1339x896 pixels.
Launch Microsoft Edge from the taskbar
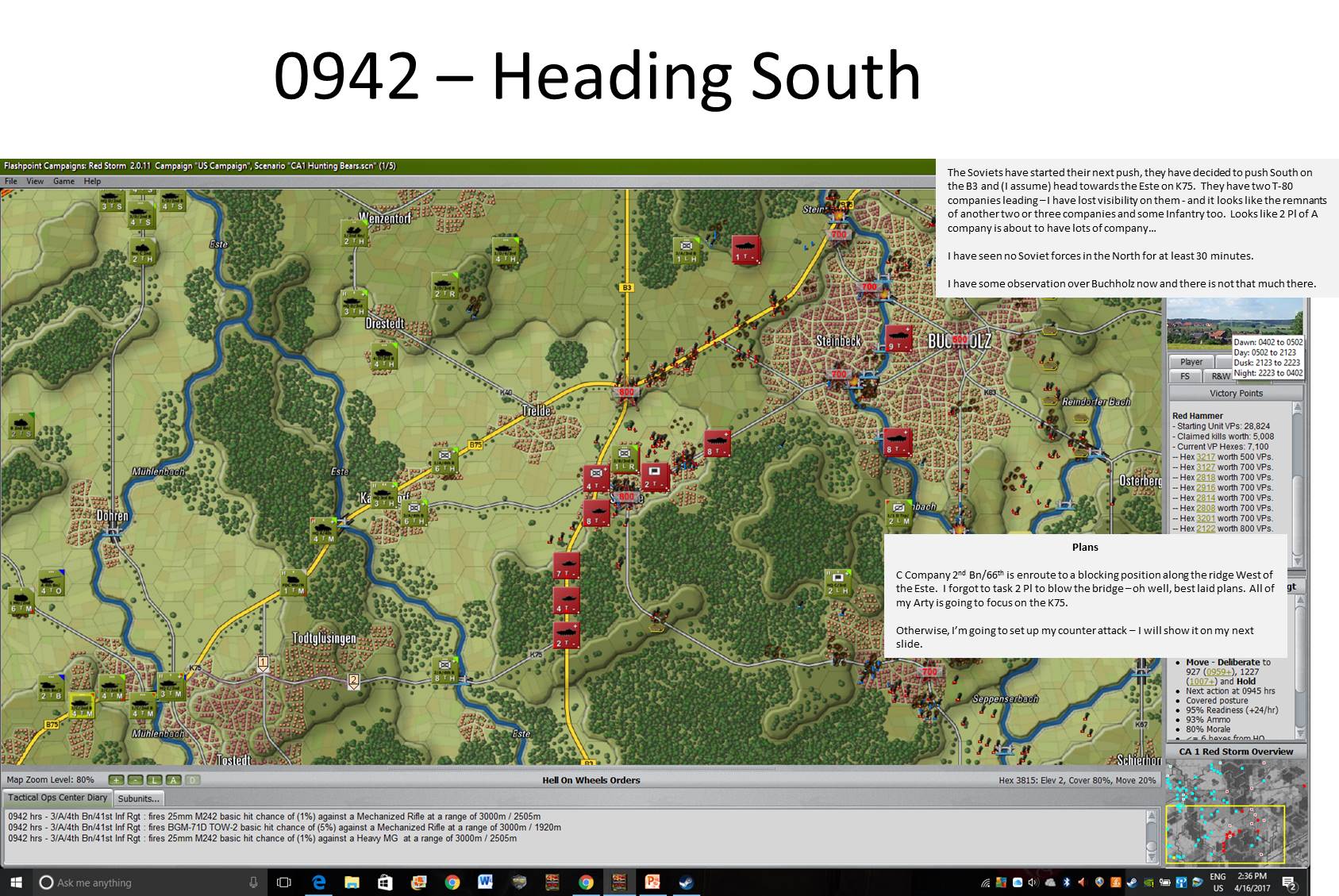coord(319,883)
